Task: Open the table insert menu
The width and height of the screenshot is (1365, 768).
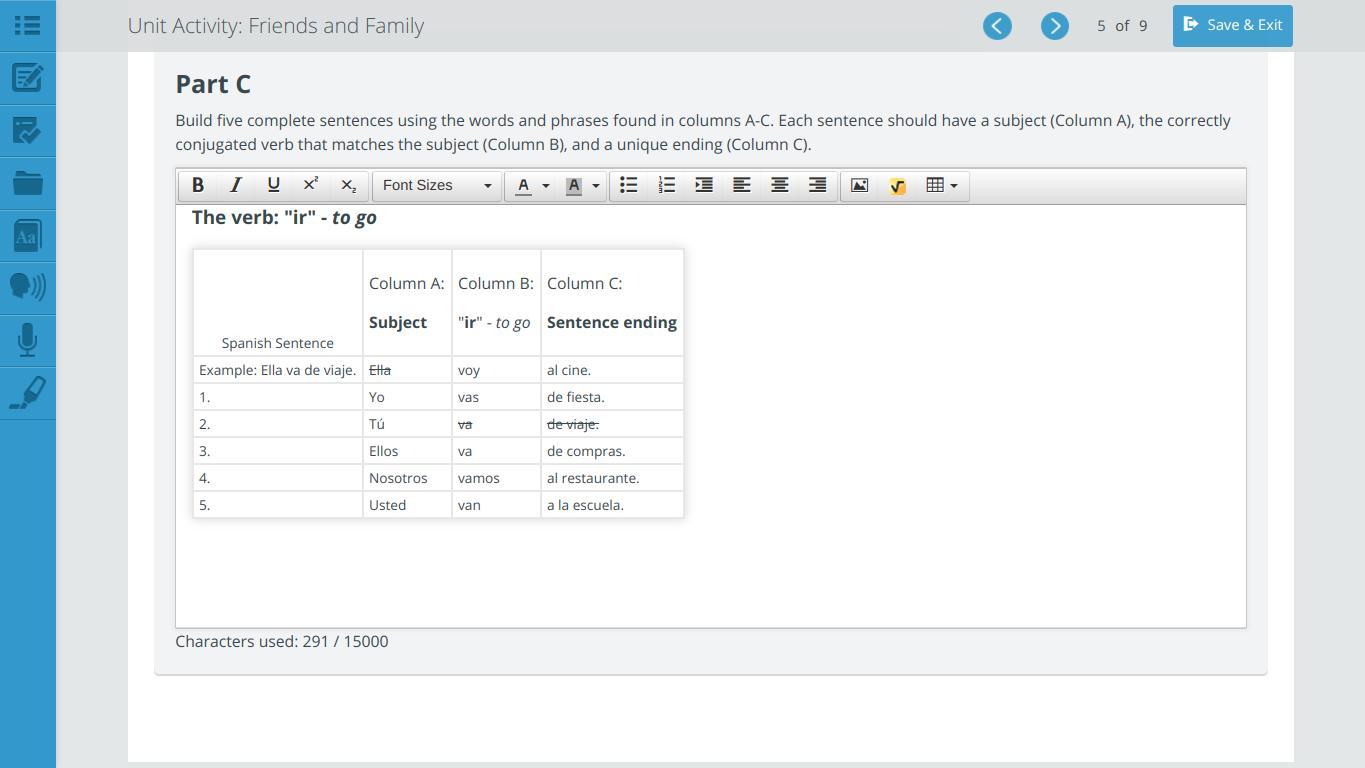Action: point(942,185)
